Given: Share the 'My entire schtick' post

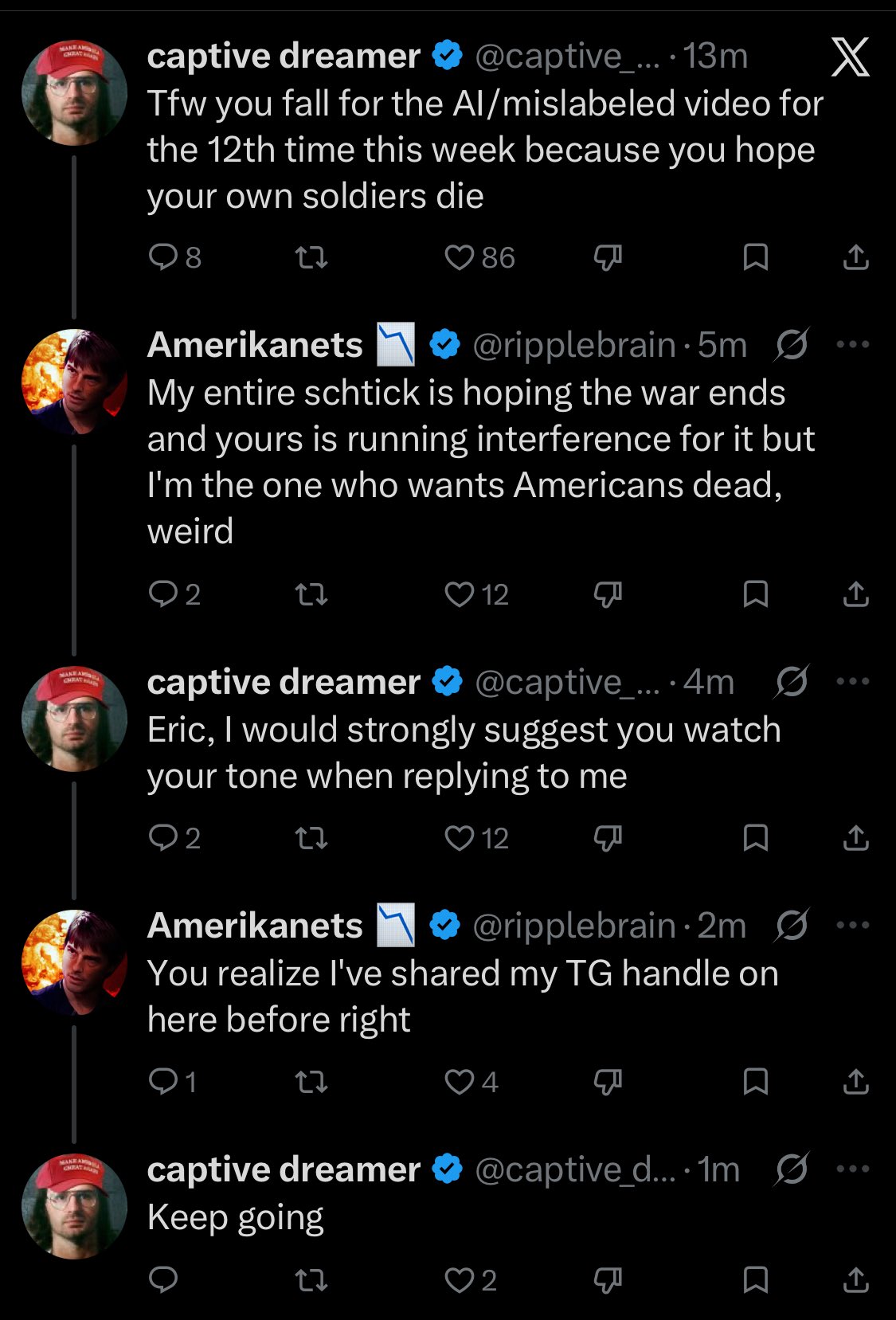Looking at the screenshot, I should pyautogui.click(x=856, y=594).
